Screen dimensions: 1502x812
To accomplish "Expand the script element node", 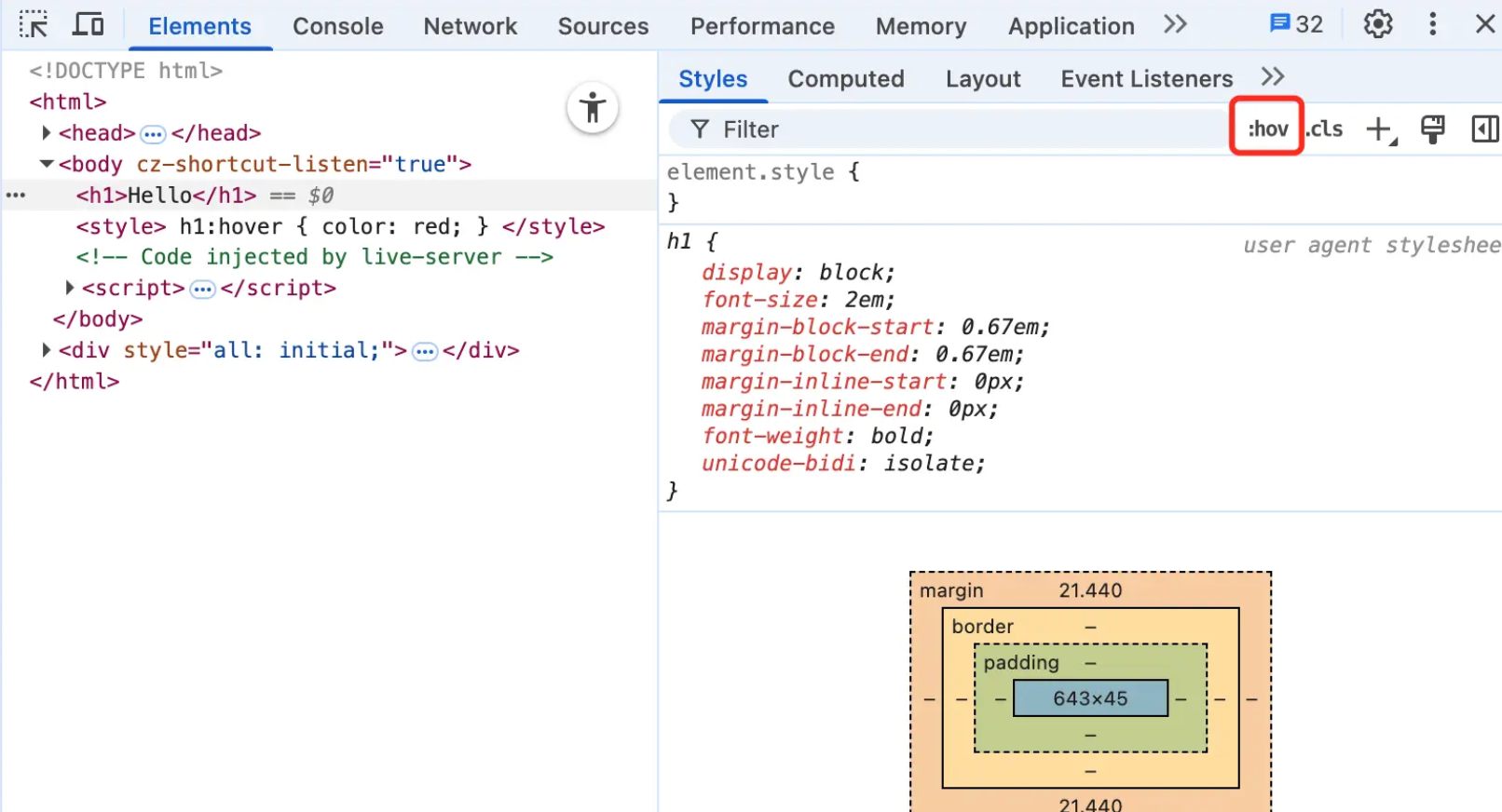I will tap(69, 288).
